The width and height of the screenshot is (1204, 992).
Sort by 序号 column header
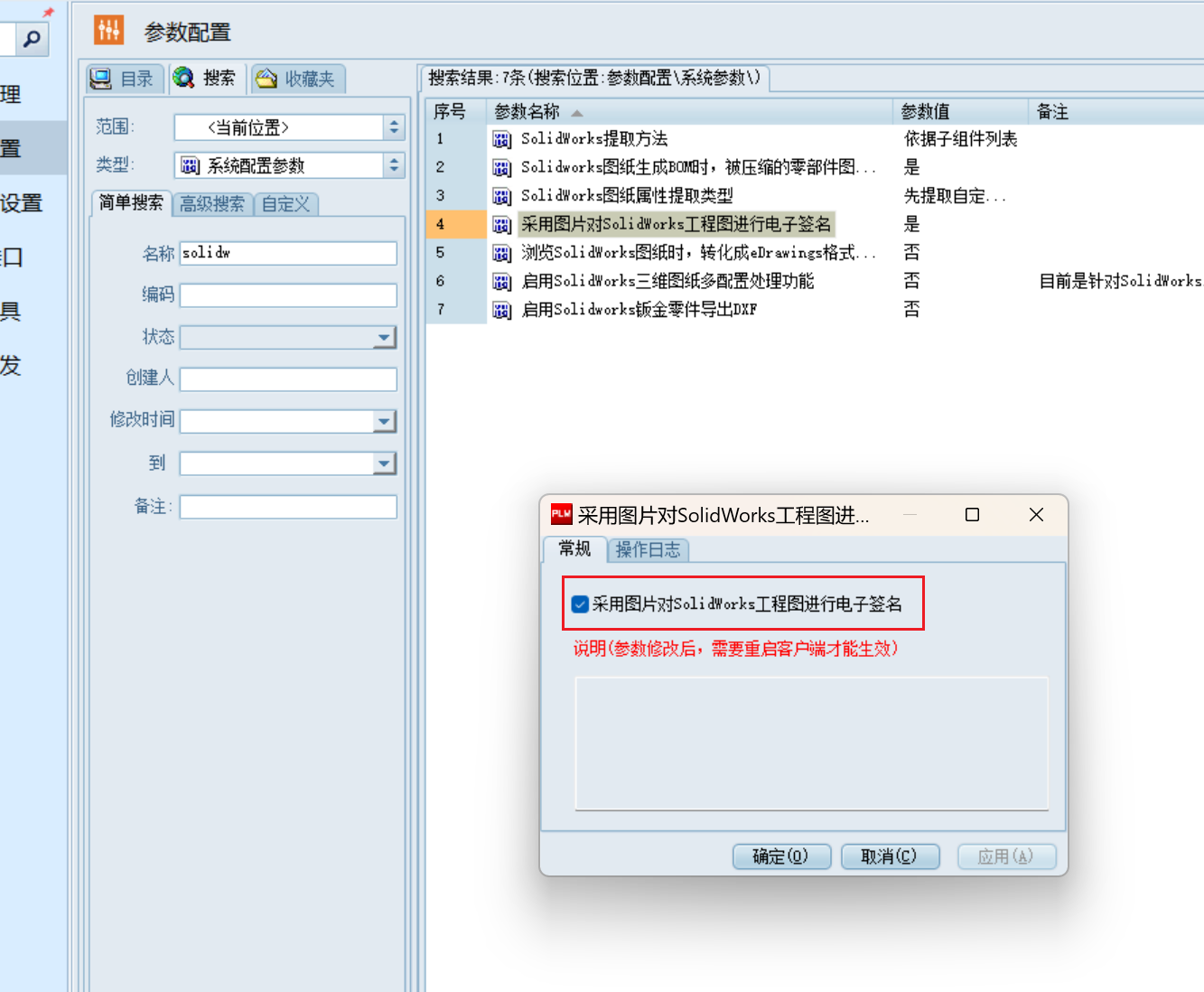pyautogui.click(x=456, y=111)
